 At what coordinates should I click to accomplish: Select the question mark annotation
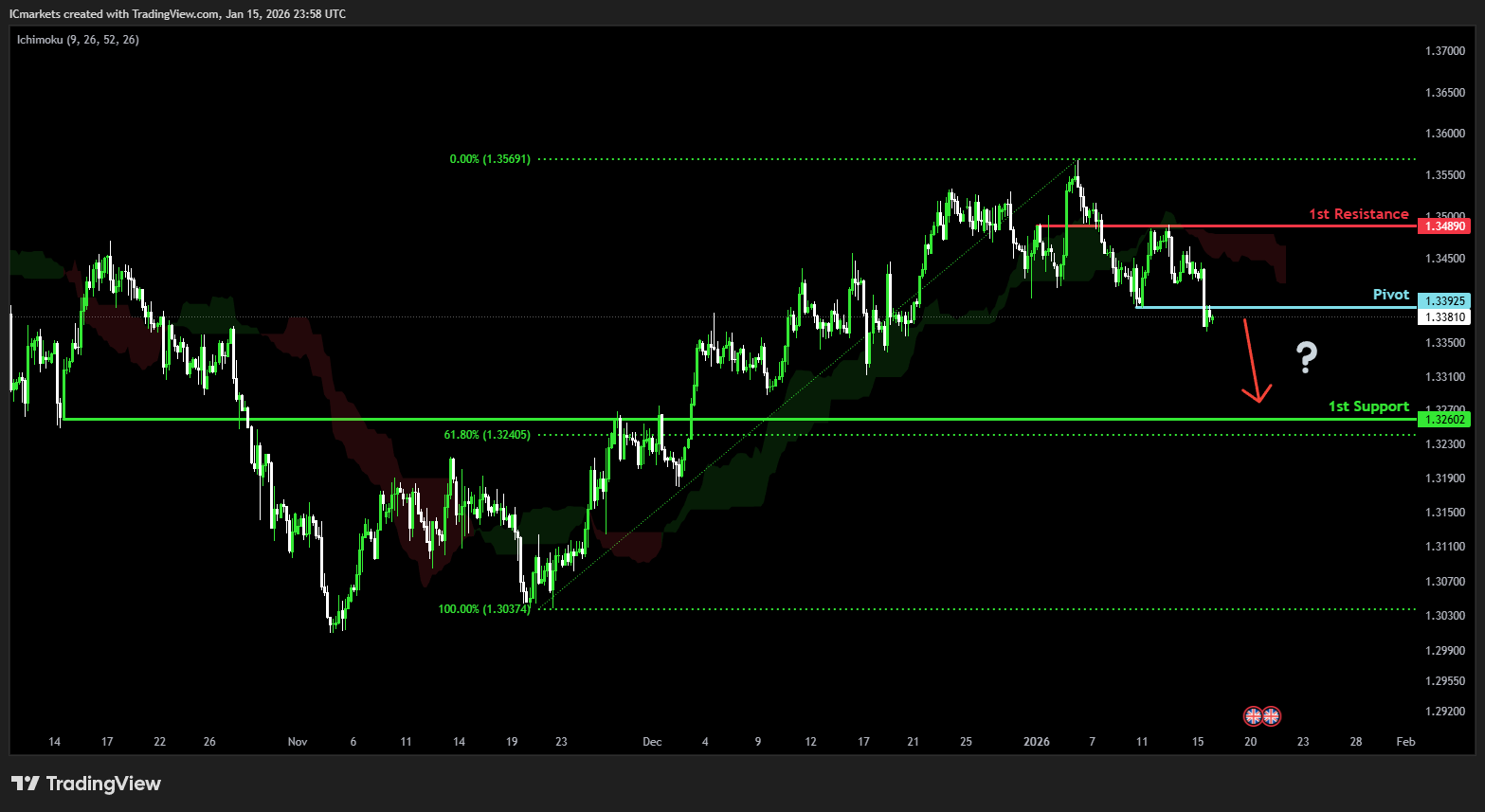1307,357
